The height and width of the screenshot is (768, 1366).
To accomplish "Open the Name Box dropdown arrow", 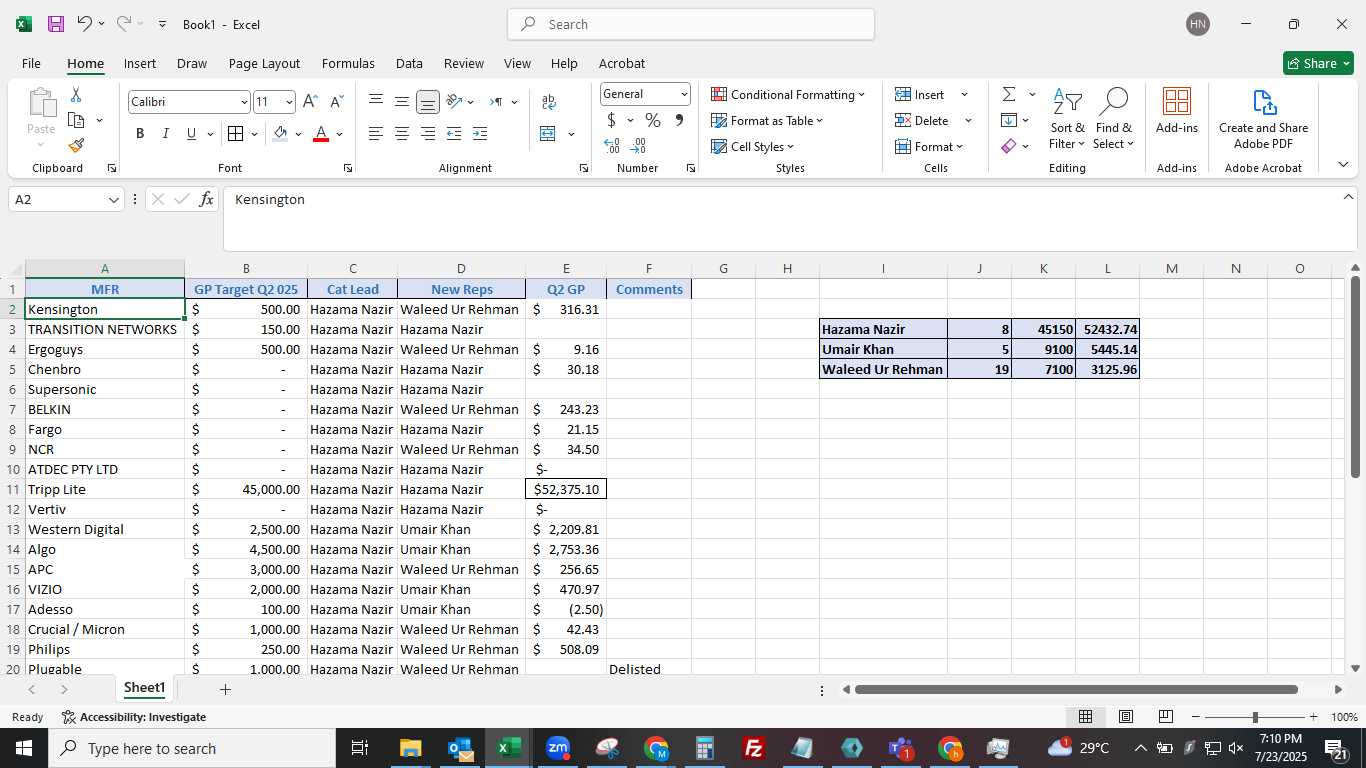I will pyautogui.click(x=114, y=199).
